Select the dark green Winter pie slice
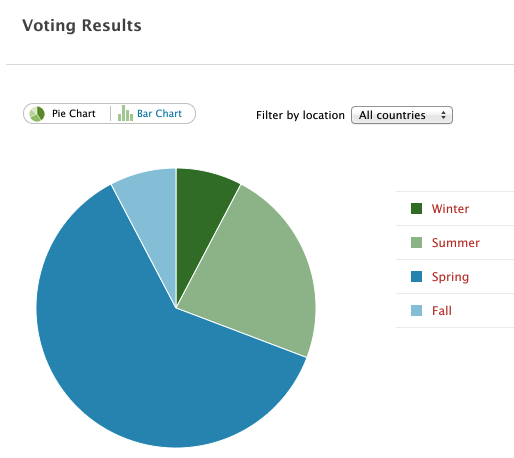 click(x=200, y=213)
